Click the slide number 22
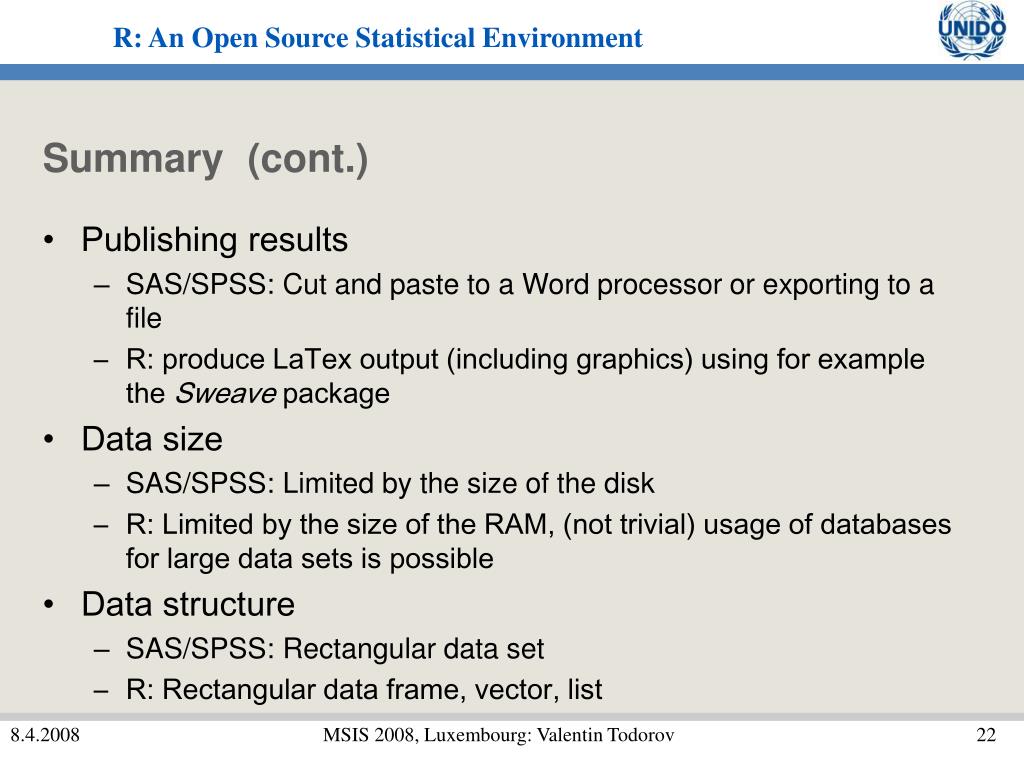The image size is (1024, 768). [x=986, y=735]
